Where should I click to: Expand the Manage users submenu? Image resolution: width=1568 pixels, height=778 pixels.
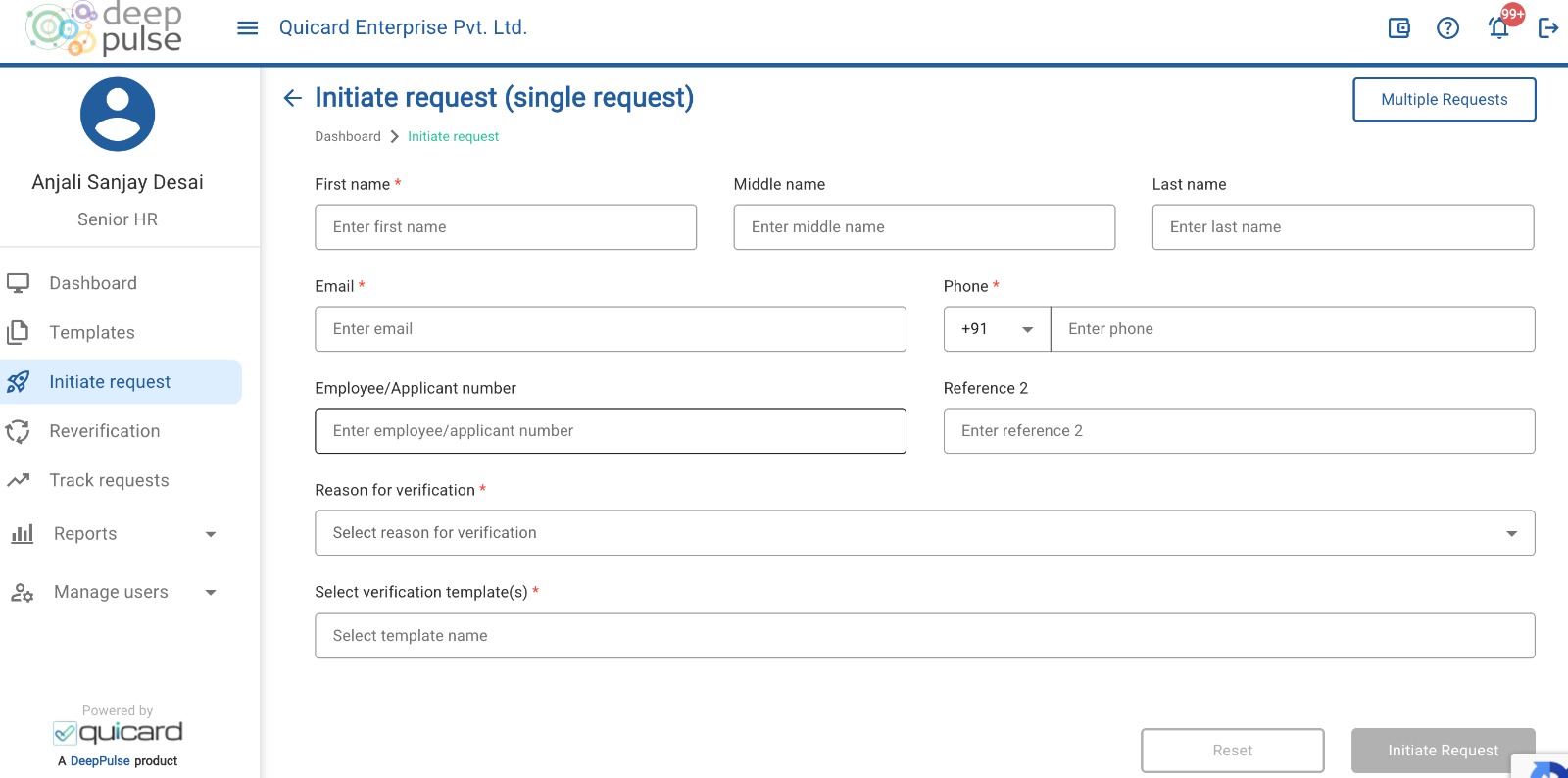pyautogui.click(x=210, y=592)
